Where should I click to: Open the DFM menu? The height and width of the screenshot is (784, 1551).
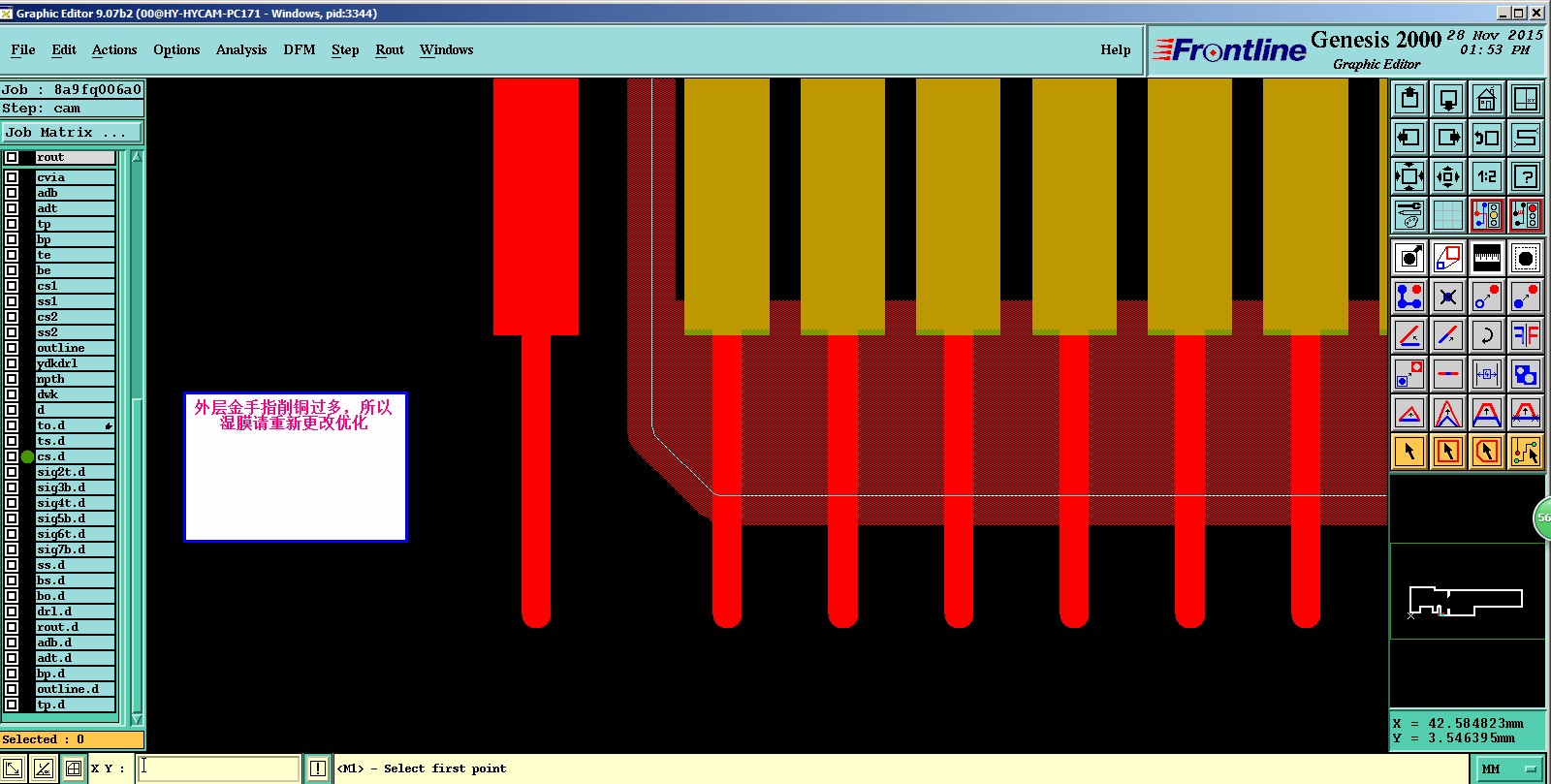300,49
